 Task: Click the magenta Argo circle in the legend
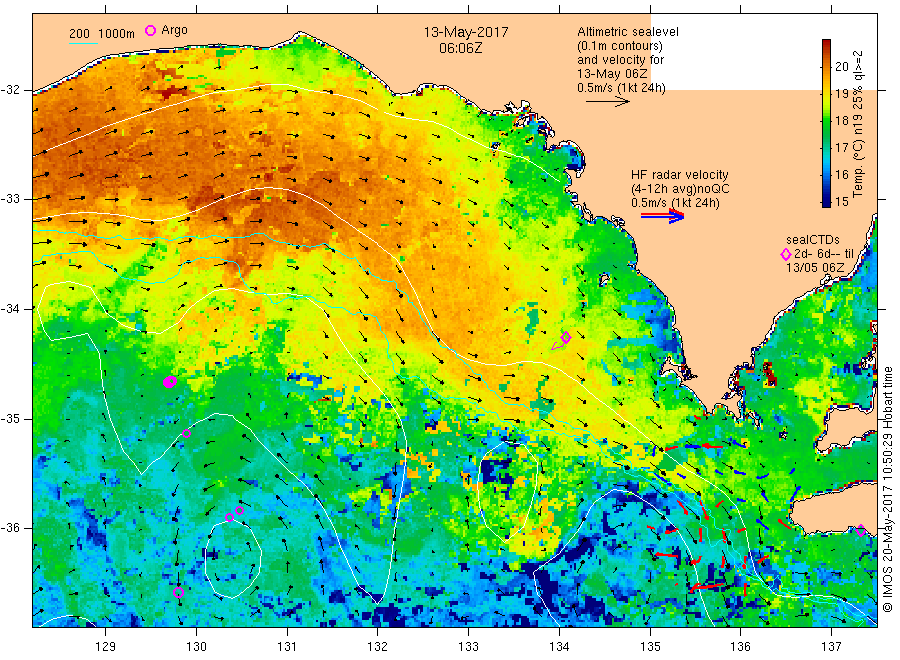(x=150, y=30)
